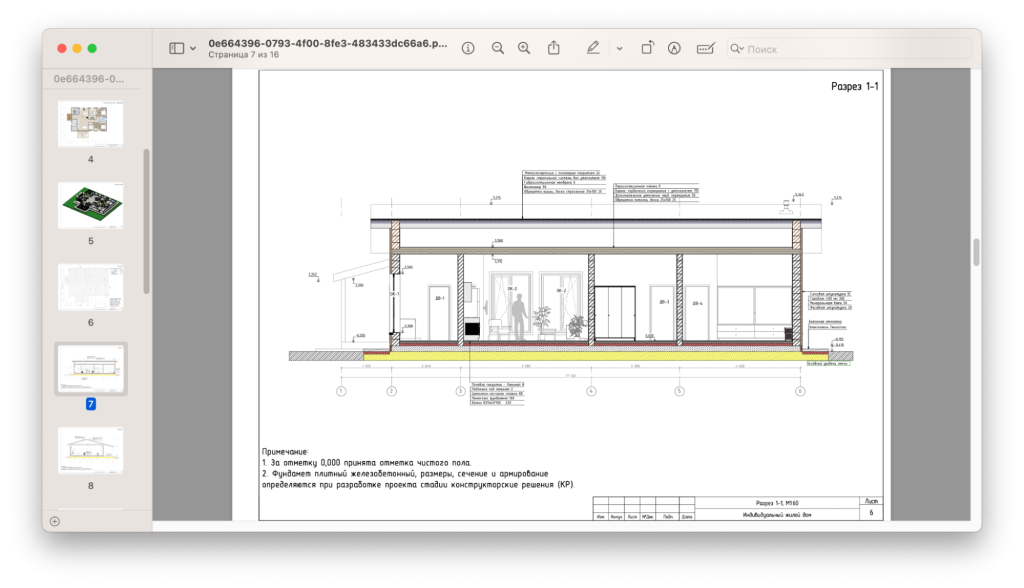Zoom out of the drawing

click(x=497, y=47)
